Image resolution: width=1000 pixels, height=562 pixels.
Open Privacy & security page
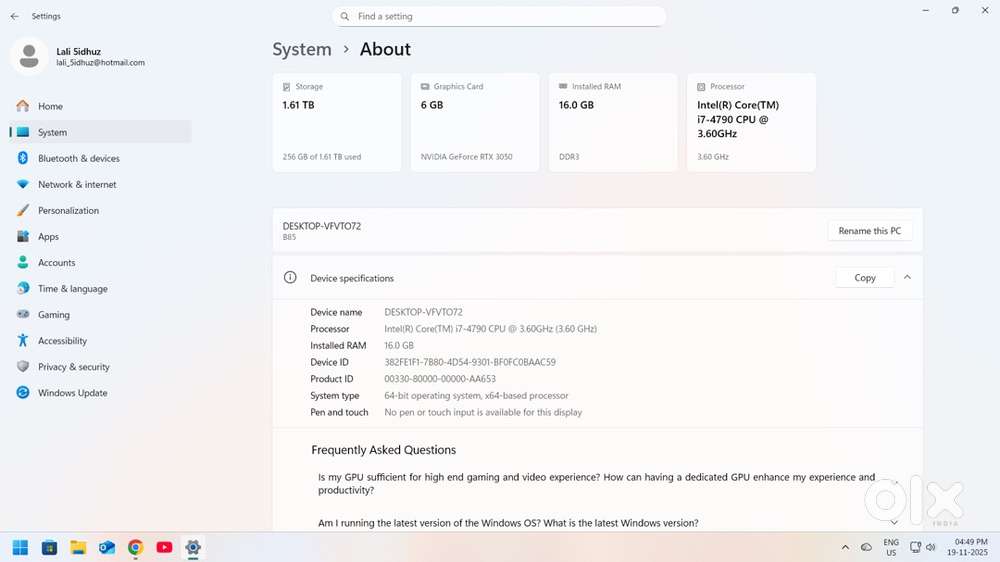coord(73,367)
